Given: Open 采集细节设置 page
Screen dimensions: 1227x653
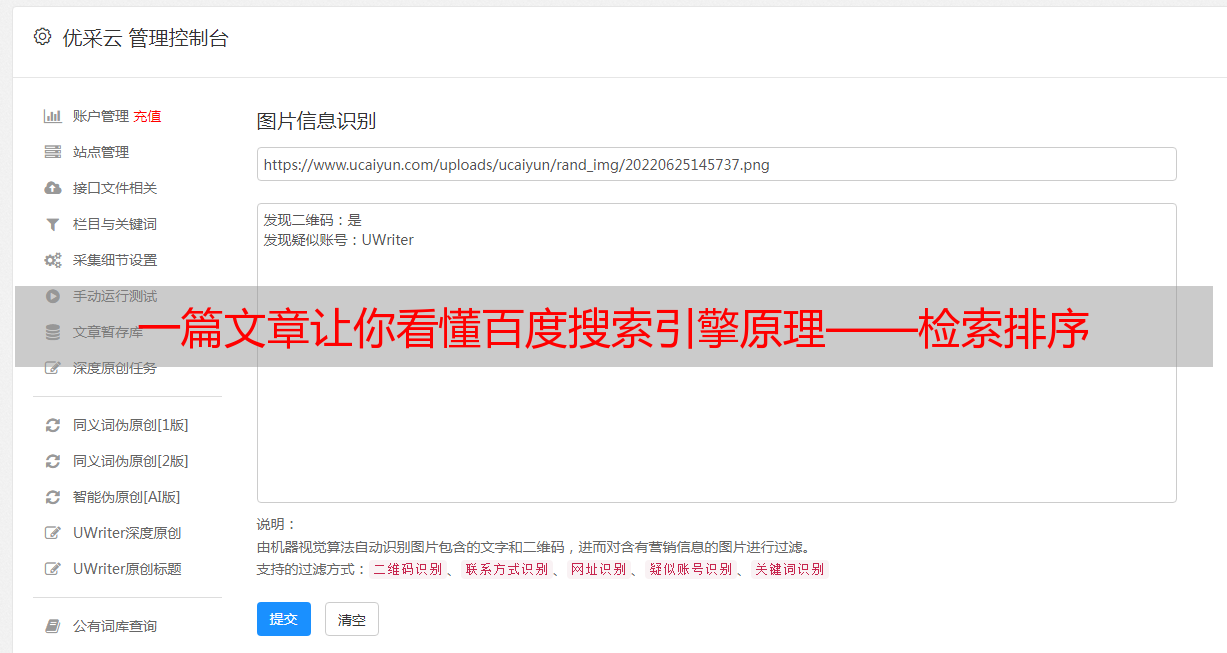Looking at the screenshot, I should coord(115,260).
